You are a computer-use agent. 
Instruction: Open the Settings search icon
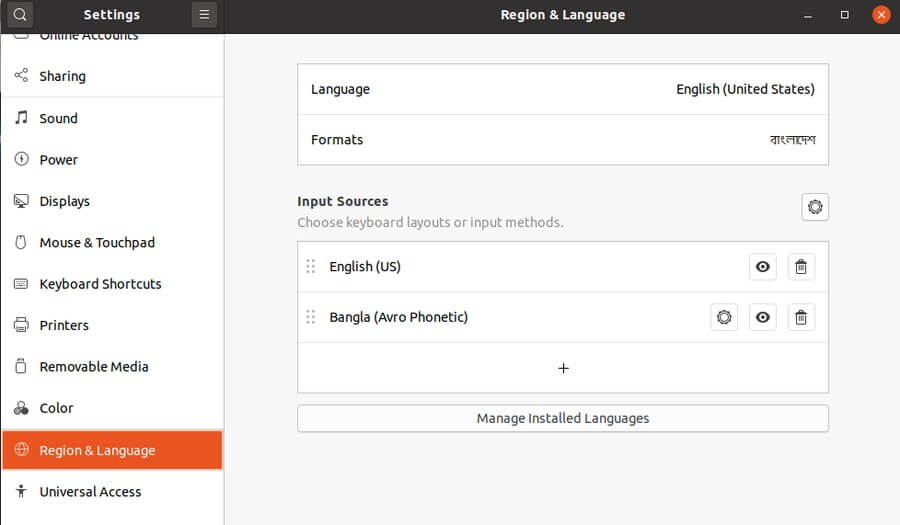pos(20,14)
